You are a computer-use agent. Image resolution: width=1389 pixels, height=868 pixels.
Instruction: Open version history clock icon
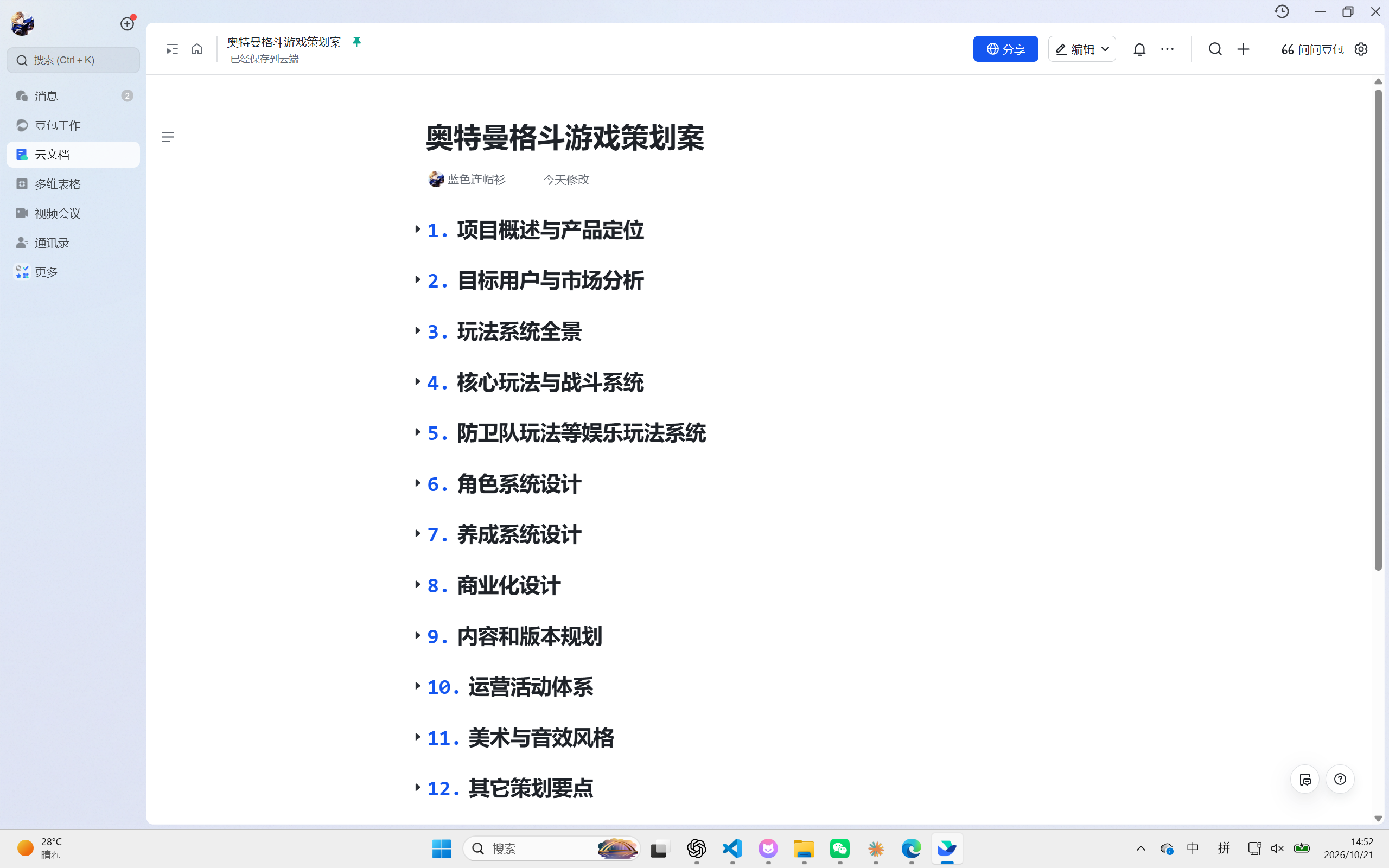click(x=1282, y=11)
